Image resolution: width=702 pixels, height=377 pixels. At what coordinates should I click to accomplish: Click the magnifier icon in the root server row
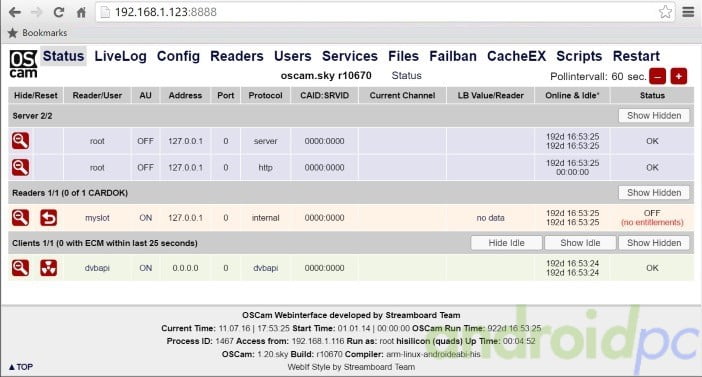[21, 141]
